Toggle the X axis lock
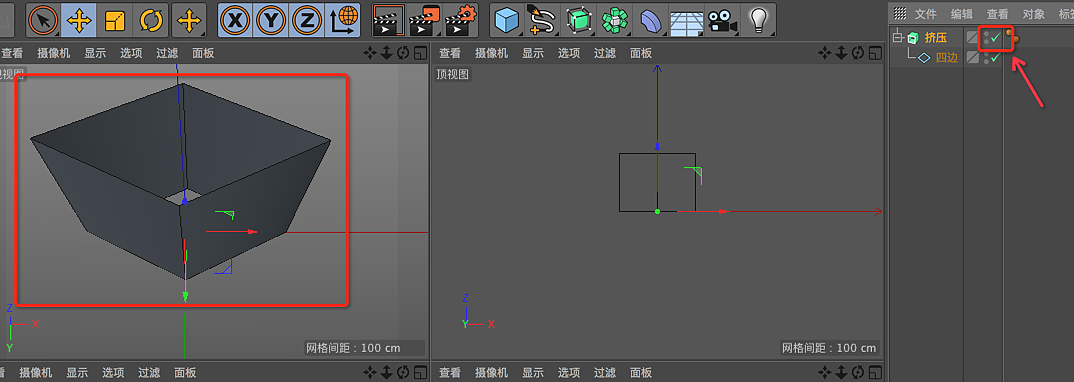The width and height of the screenshot is (1074, 382). pos(236,21)
